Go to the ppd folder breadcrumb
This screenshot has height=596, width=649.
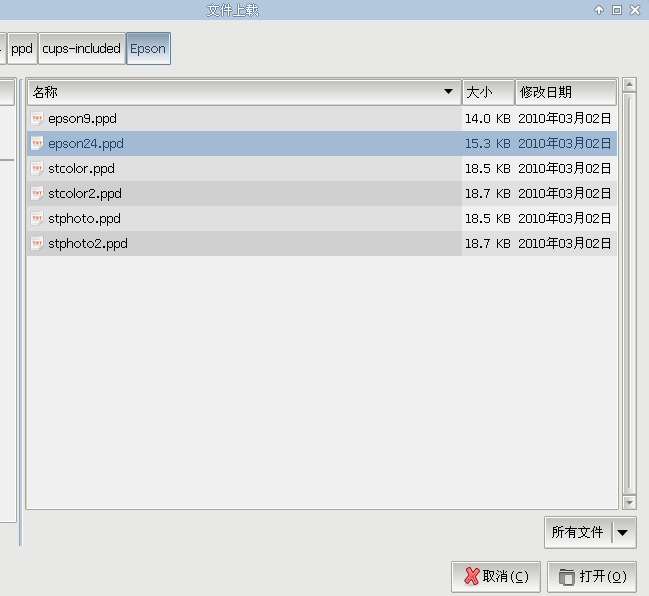[x=22, y=49]
